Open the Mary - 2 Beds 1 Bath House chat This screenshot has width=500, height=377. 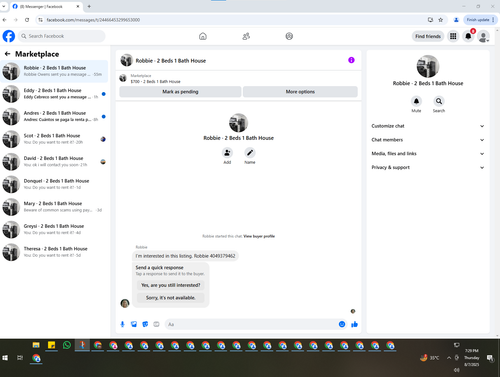[54, 207]
